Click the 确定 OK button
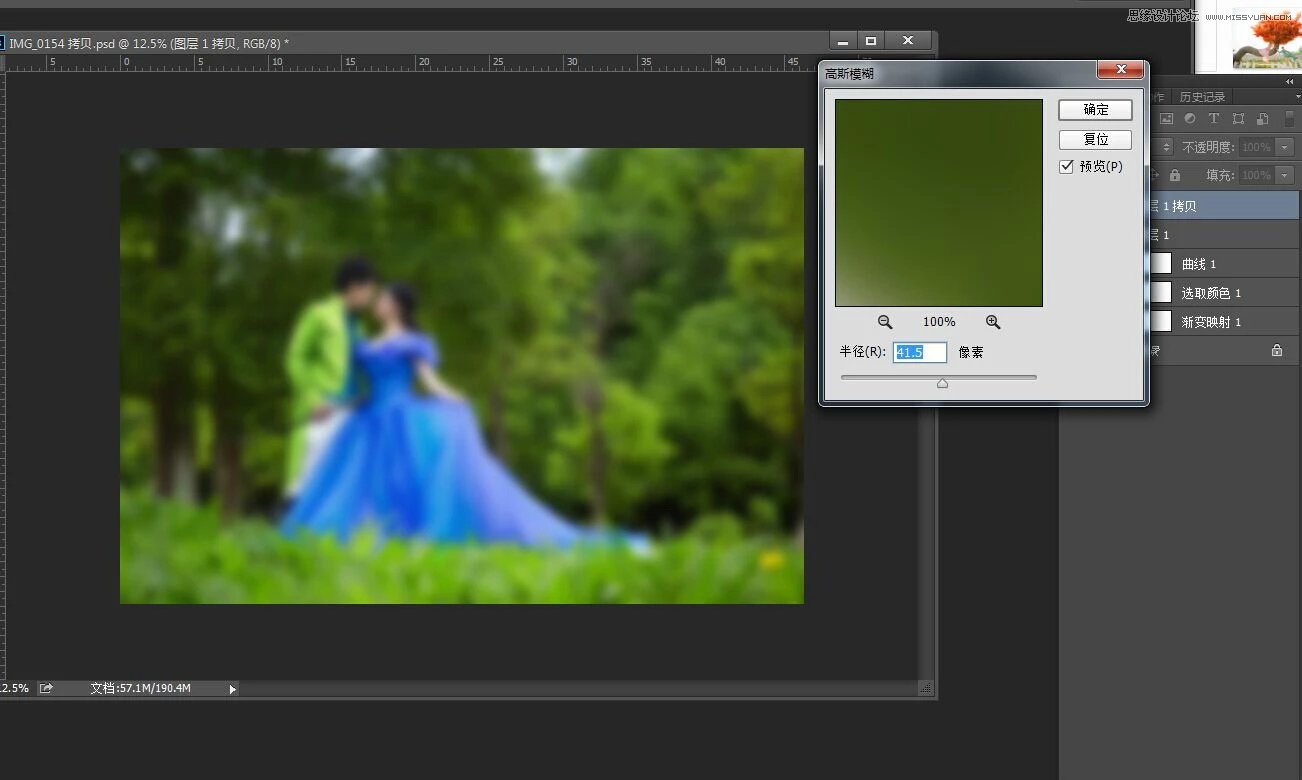The width and height of the screenshot is (1302, 780). (x=1095, y=110)
